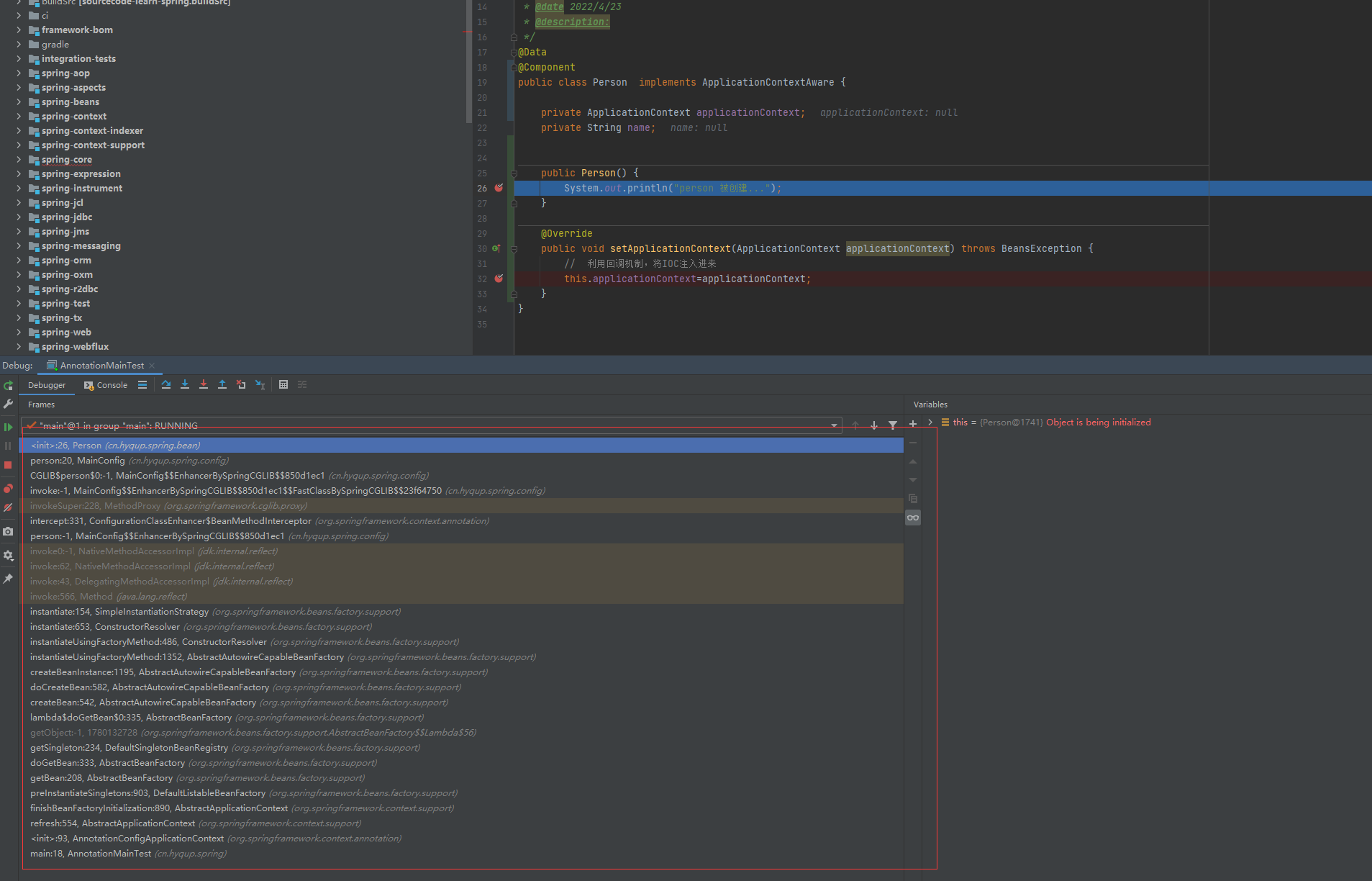
Task: Open View Breakpoints dialog
Action: pyautogui.click(x=8, y=488)
